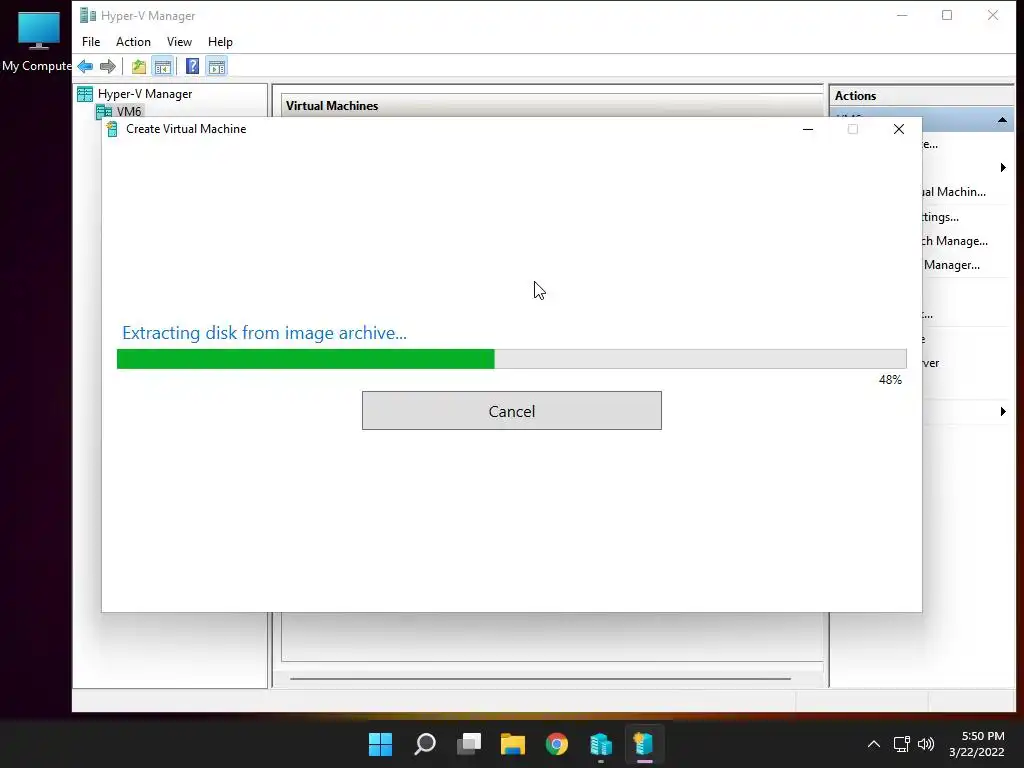Open Google Chrome from the taskbar

[x=556, y=744]
